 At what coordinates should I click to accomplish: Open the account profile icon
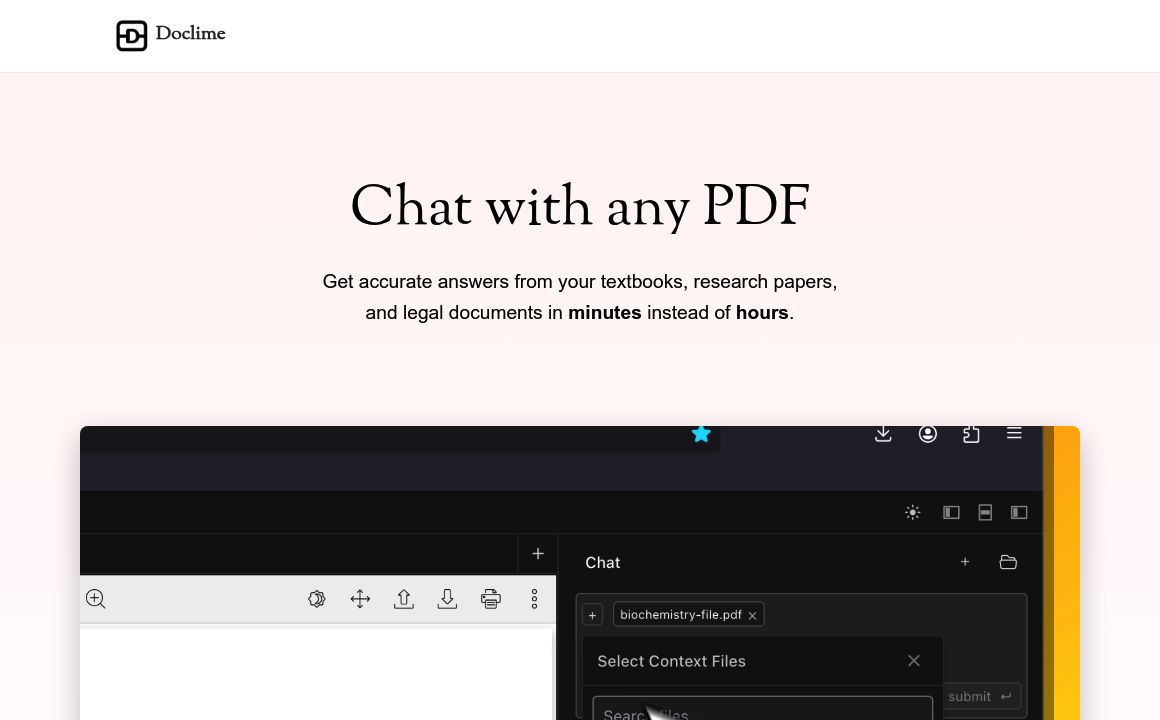coord(928,434)
